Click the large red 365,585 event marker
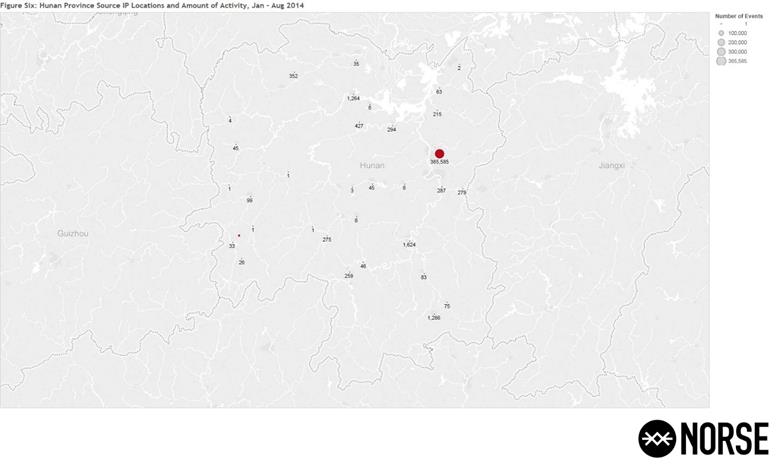780x466 pixels. (x=439, y=153)
